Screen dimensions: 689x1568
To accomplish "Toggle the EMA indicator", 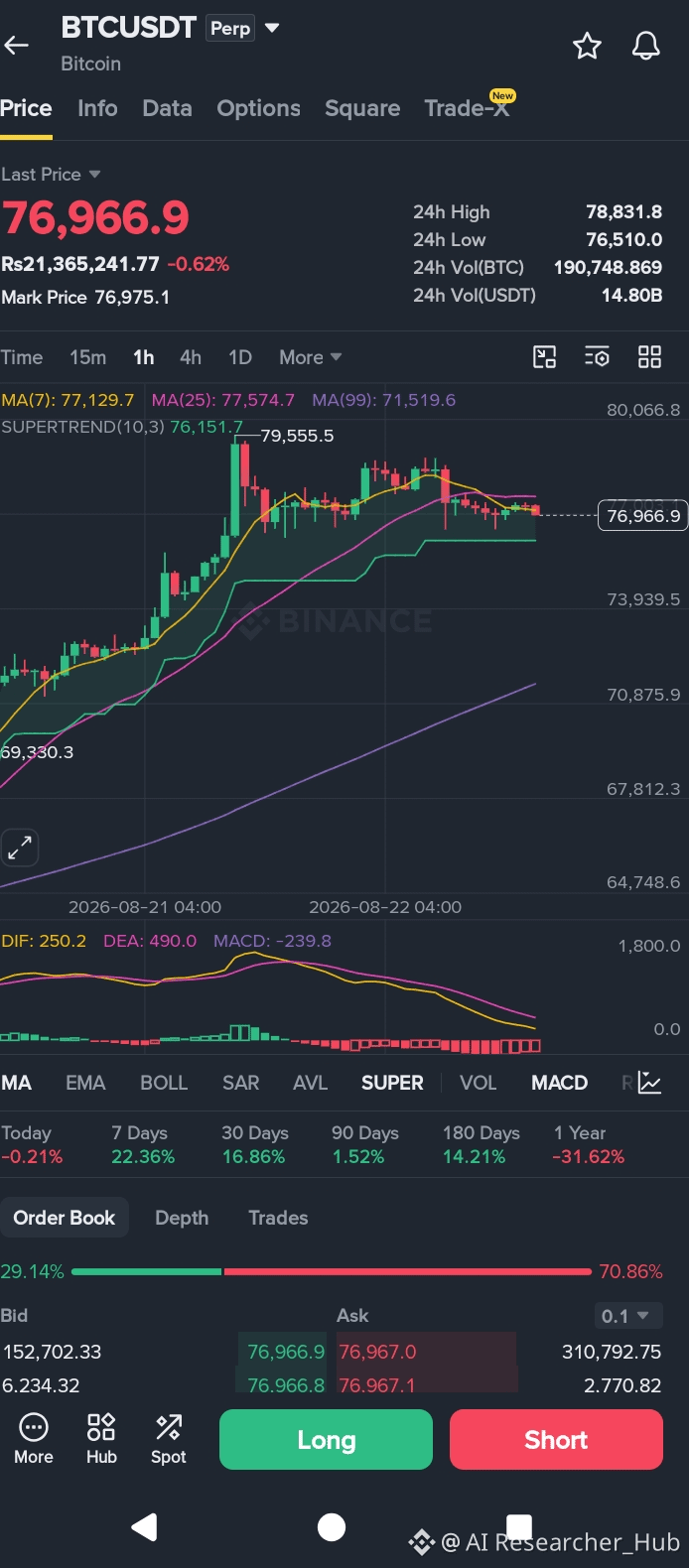I will pos(85,1083).
